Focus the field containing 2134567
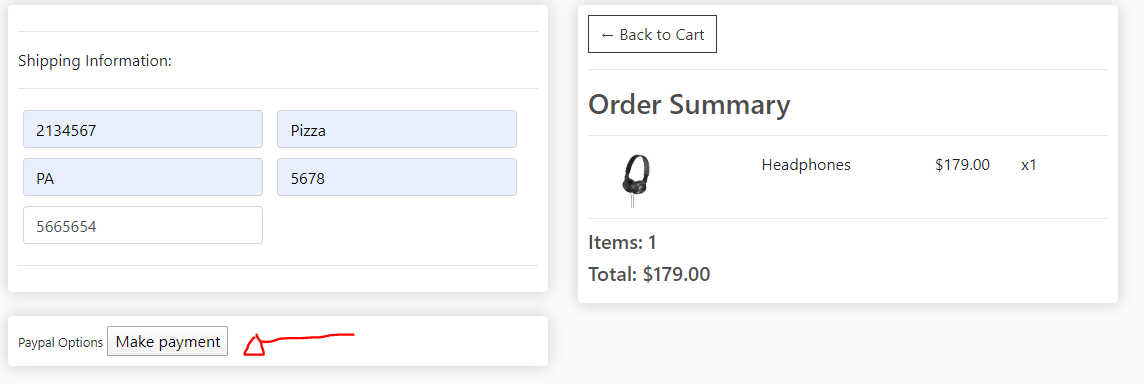The width and height of the screenshot is (1144, 384). click(x=143, y=129)
